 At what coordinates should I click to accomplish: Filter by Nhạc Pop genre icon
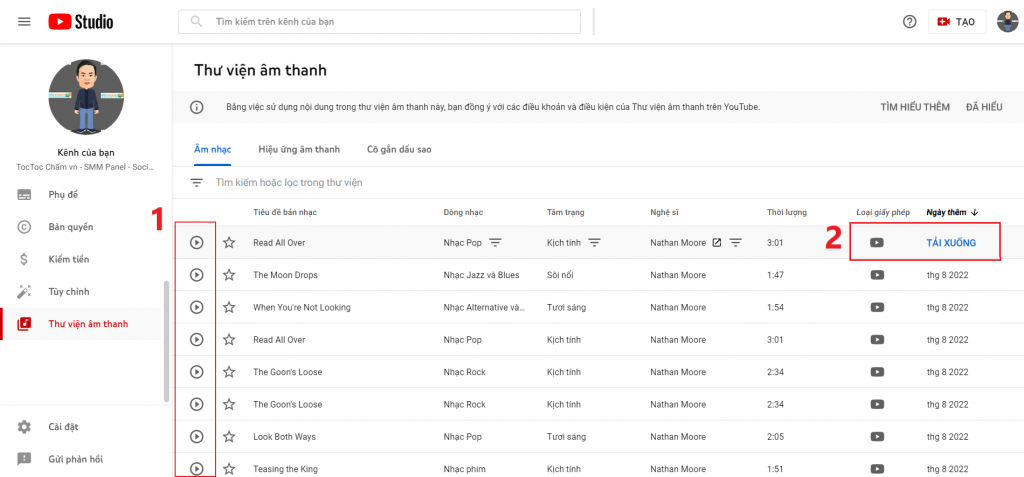(495, 243)
